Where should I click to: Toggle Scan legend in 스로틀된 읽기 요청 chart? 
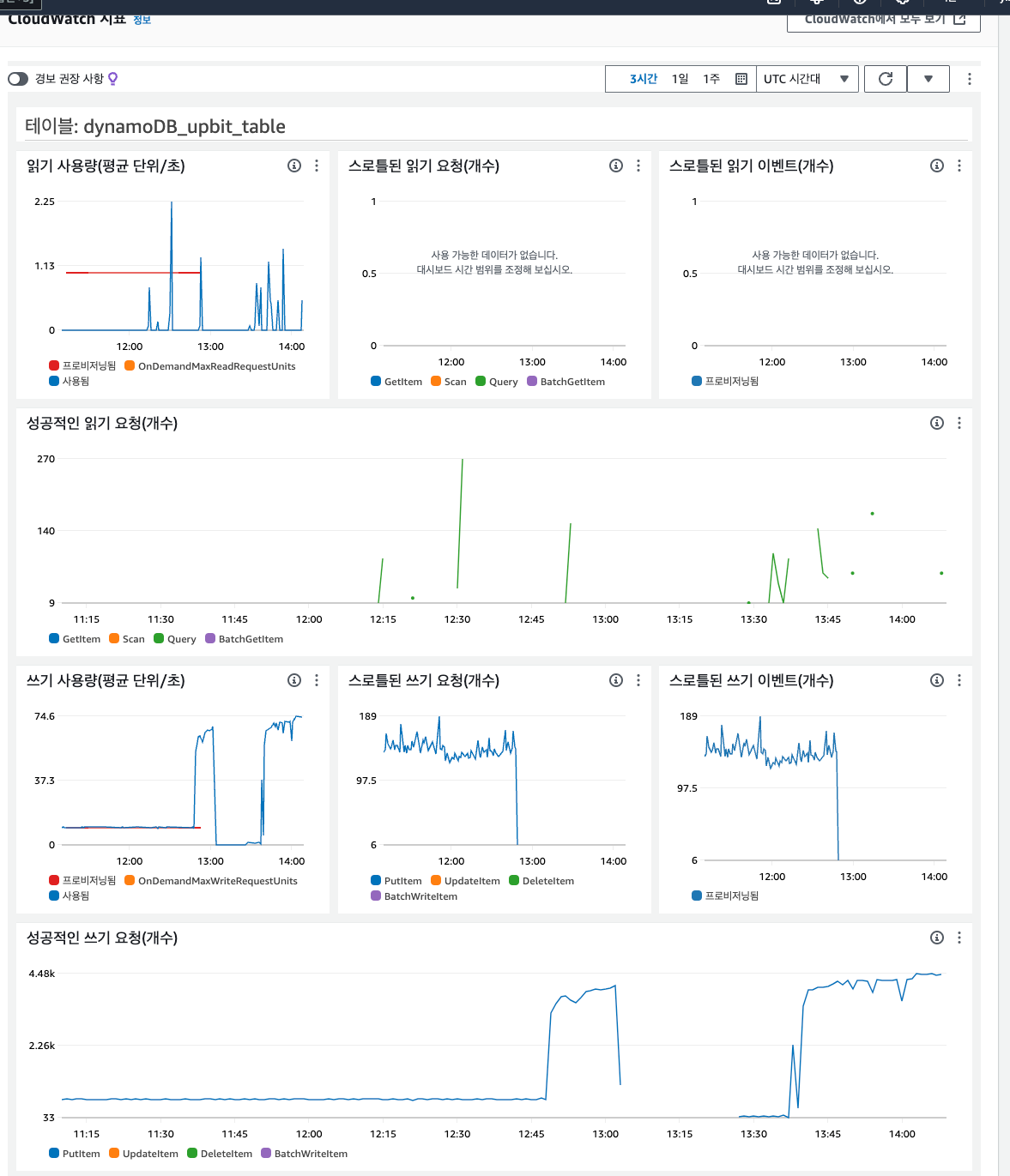[449, 382]
